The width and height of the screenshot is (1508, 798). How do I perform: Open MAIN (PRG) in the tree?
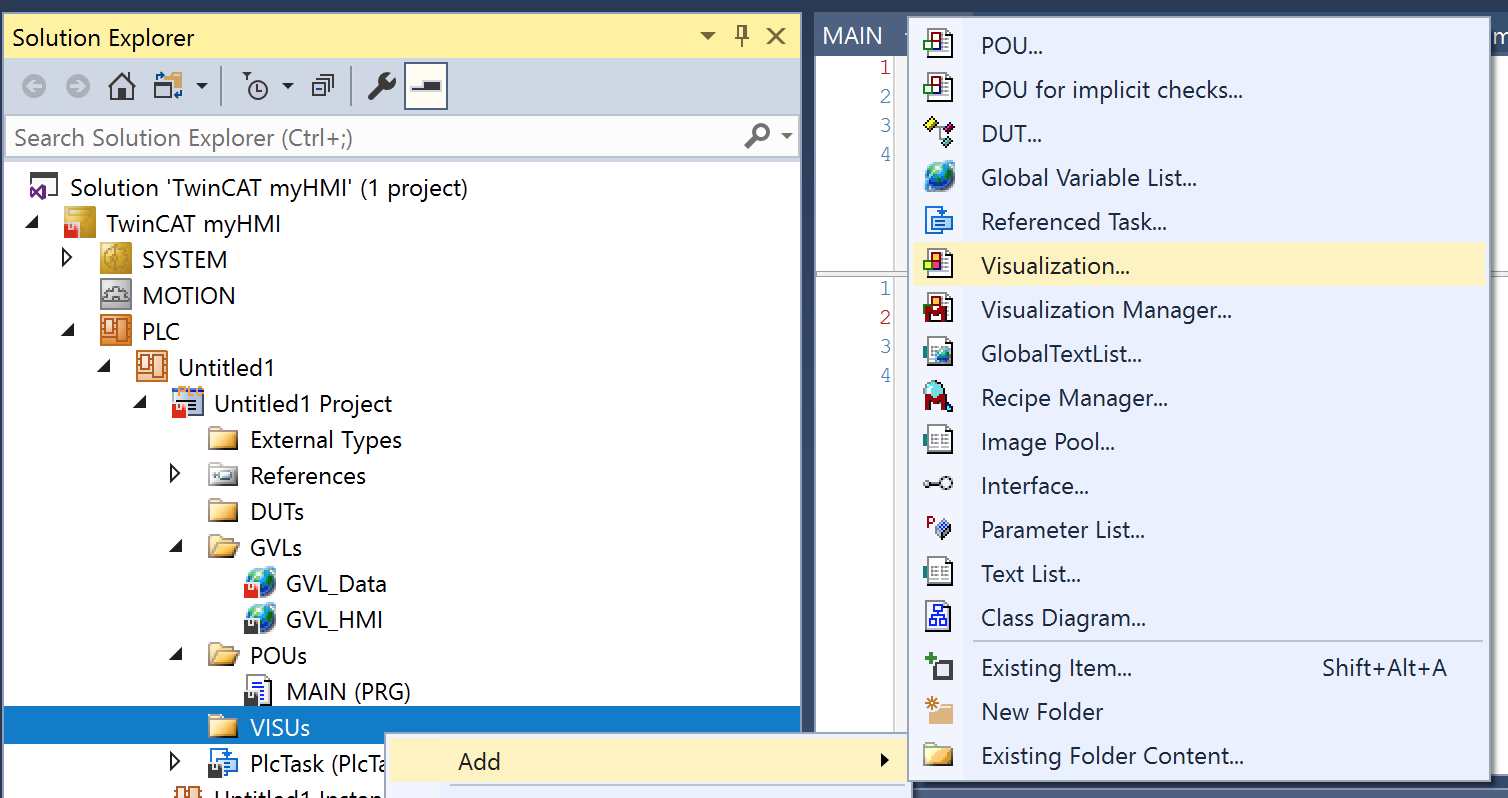[348, 692]
